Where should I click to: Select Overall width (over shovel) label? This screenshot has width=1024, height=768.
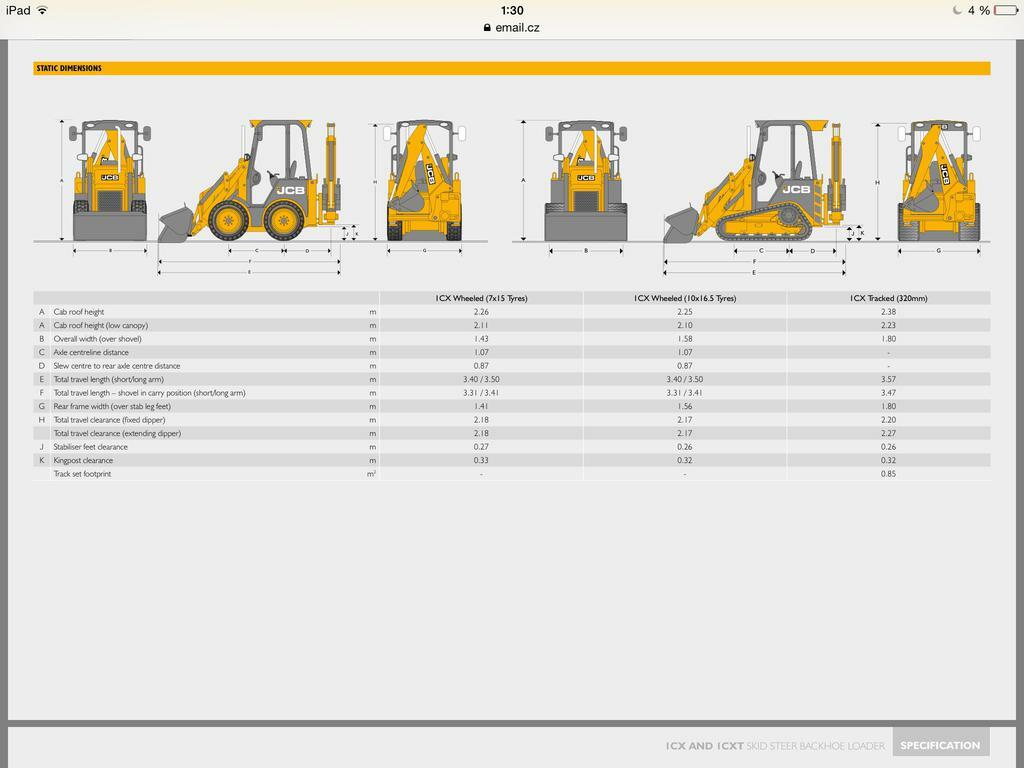point(97,339)
